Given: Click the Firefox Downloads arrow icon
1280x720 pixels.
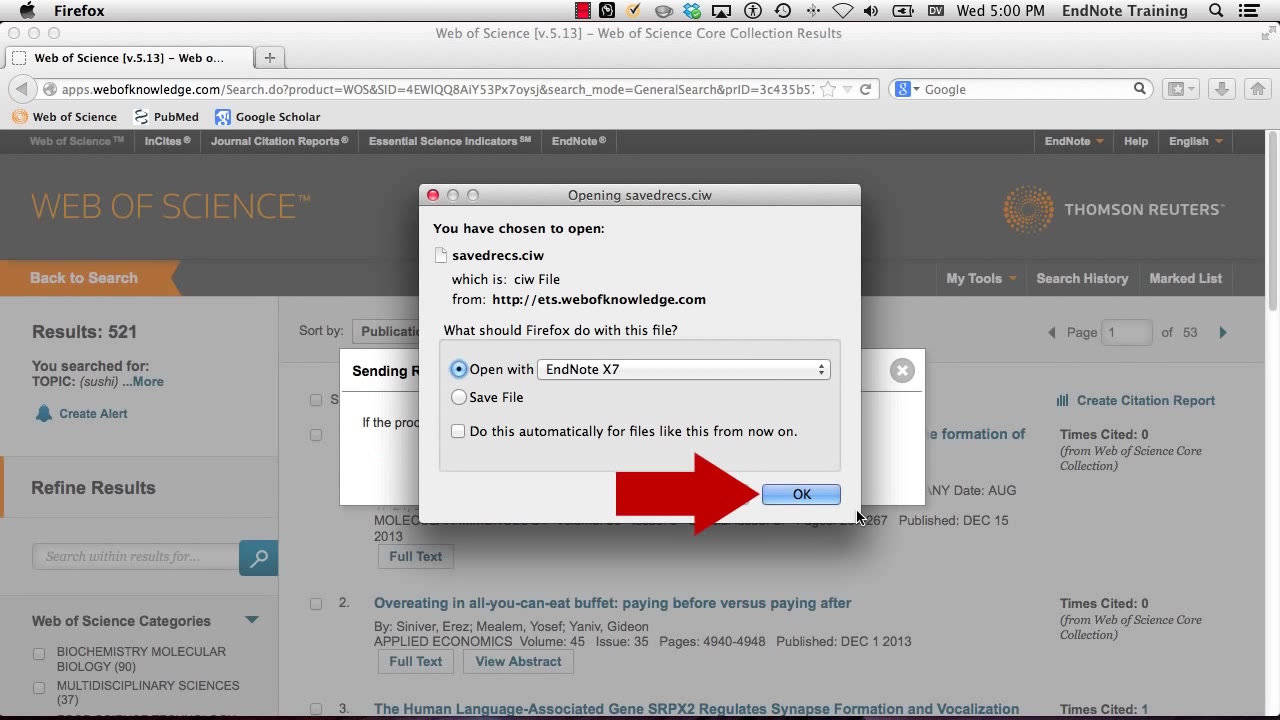Looking at the screenshot, I should click(1221, 88).
